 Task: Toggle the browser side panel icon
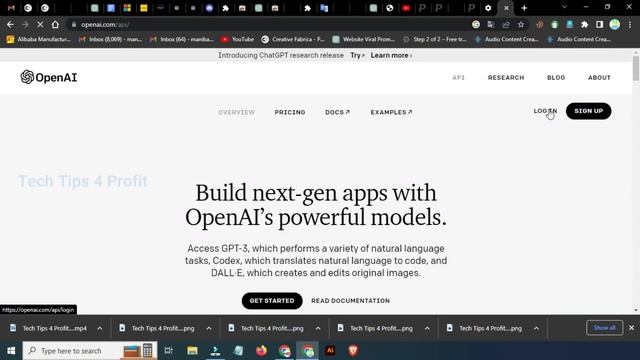(599, 24)
